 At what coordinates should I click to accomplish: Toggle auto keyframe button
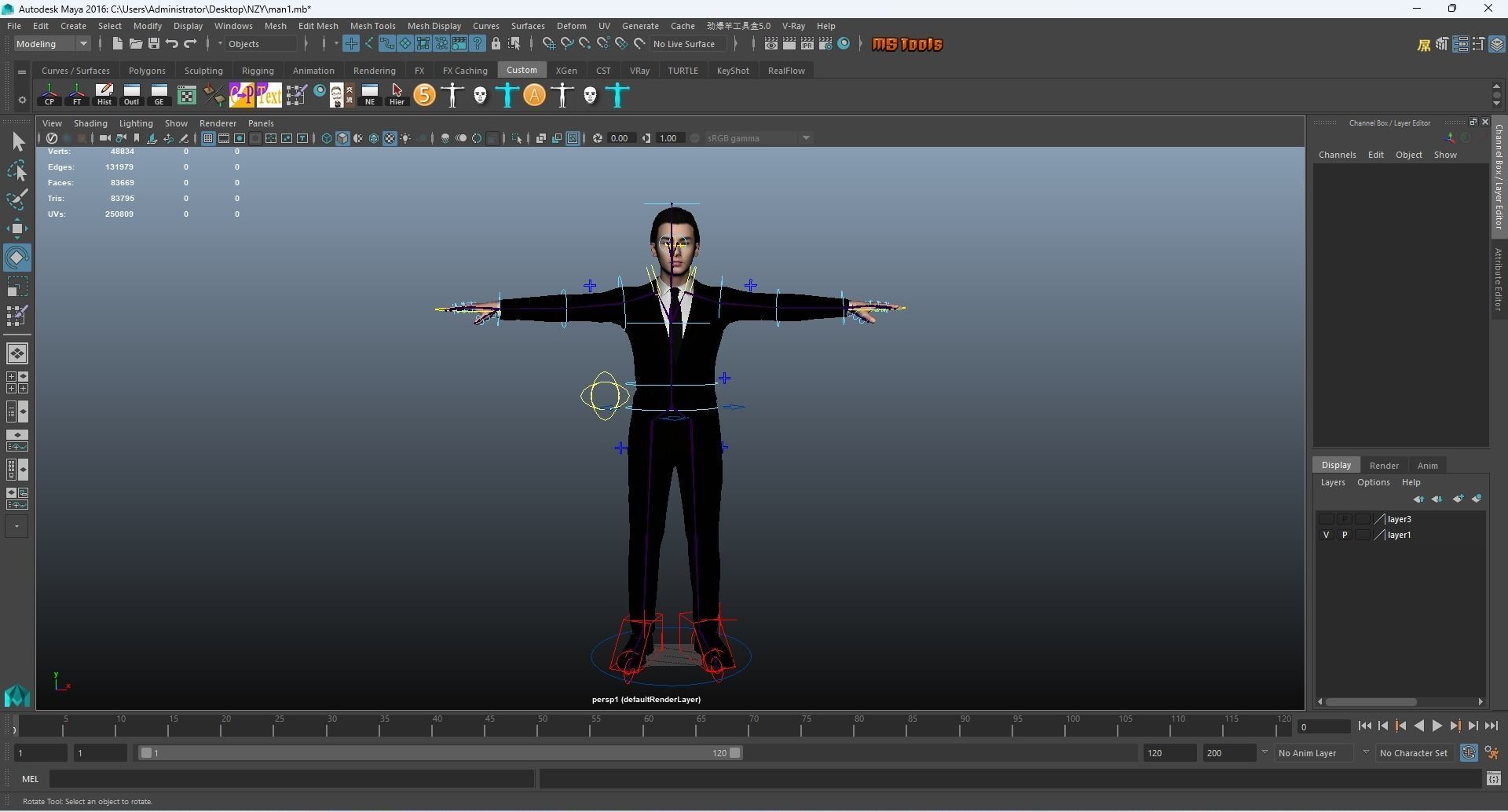(1468, 753)
